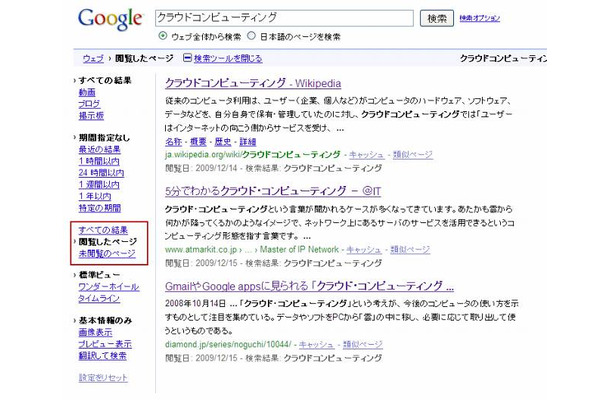Image resolution: width=610 pixels, height=400 pixels.
Task: Click 基本情報のみ sidebar heading
Action: [105, 321]
